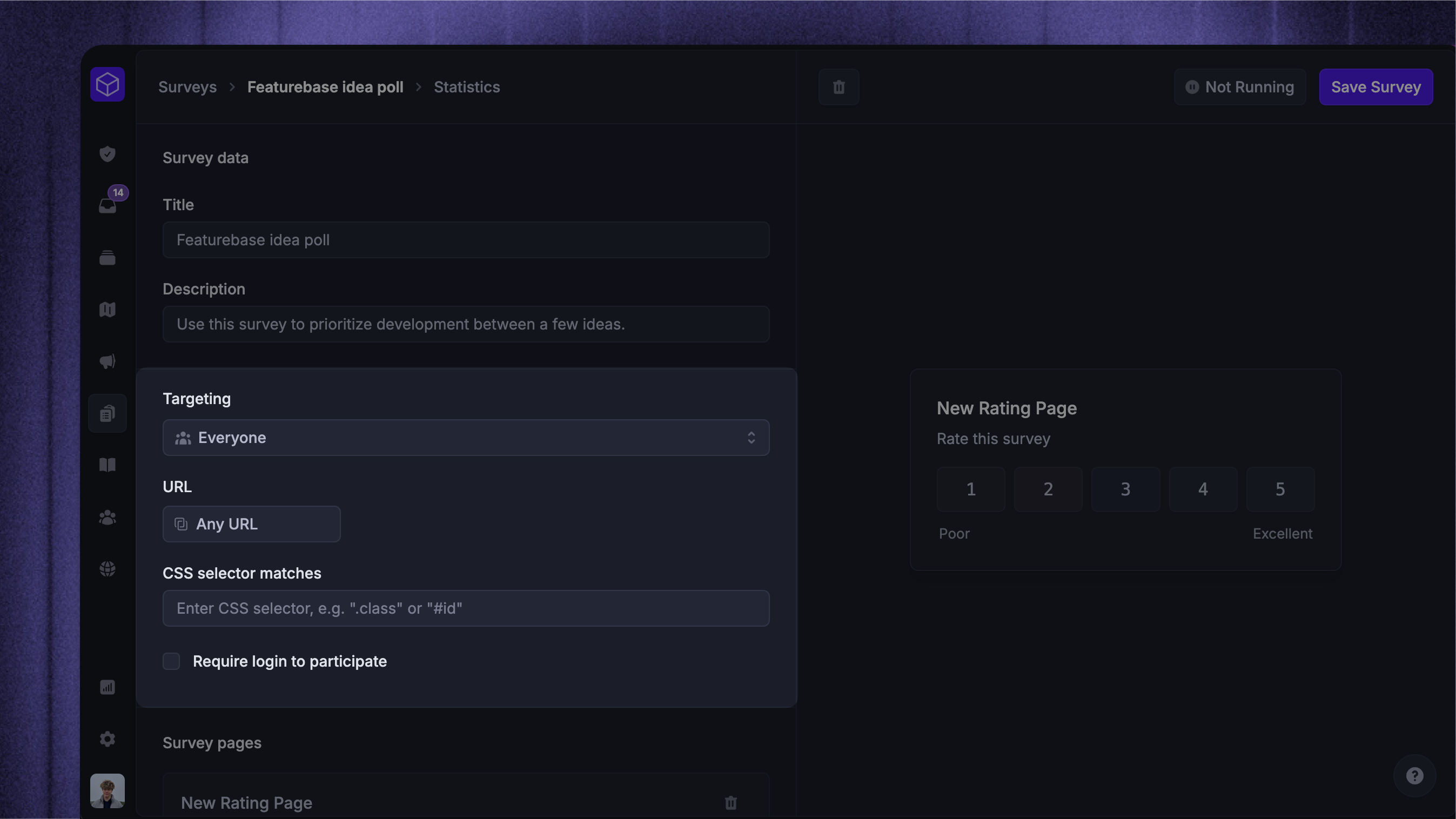Open the settings gear icon in sidebar
Image resolution: width=1456 pixels, height=819 pixels.
pyautogui.click(x=108, y=739)
